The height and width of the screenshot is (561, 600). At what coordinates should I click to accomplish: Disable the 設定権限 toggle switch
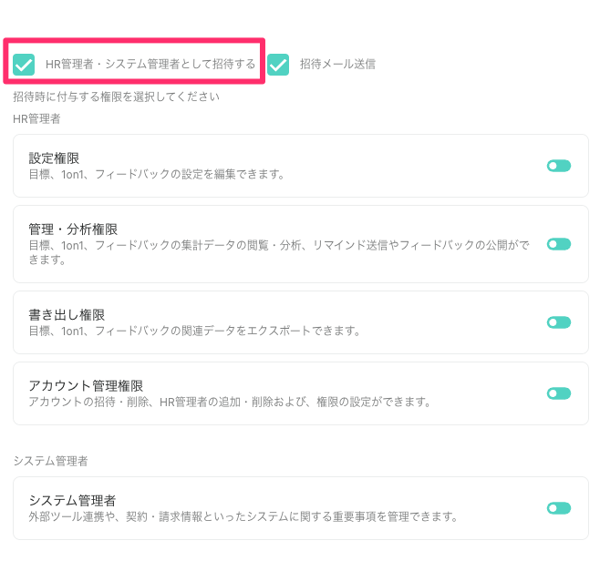(x=558, y=166)
